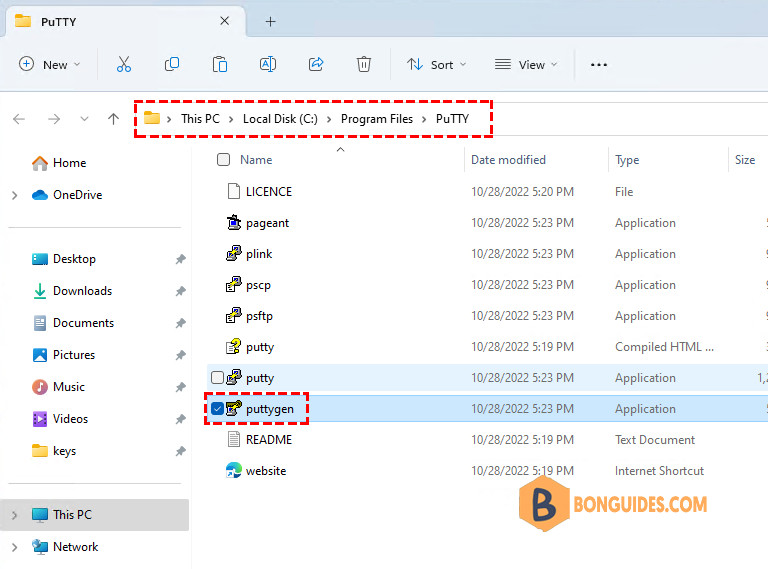The width and height of the screenshot is (768, 569).
Task: Check the box for putty Application row
Action: point(217,378)
